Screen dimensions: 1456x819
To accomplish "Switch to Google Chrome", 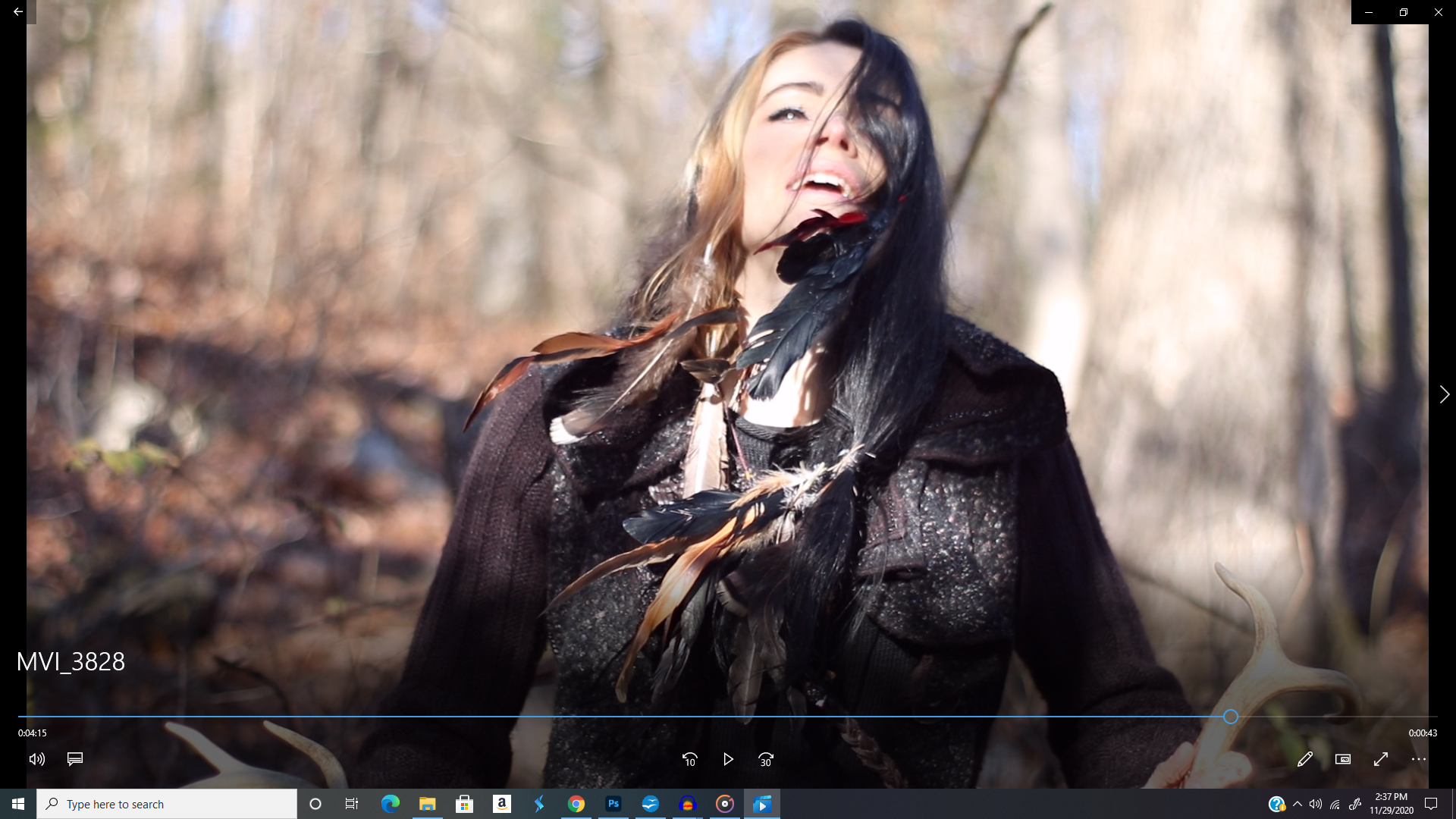I will [576, 804].
